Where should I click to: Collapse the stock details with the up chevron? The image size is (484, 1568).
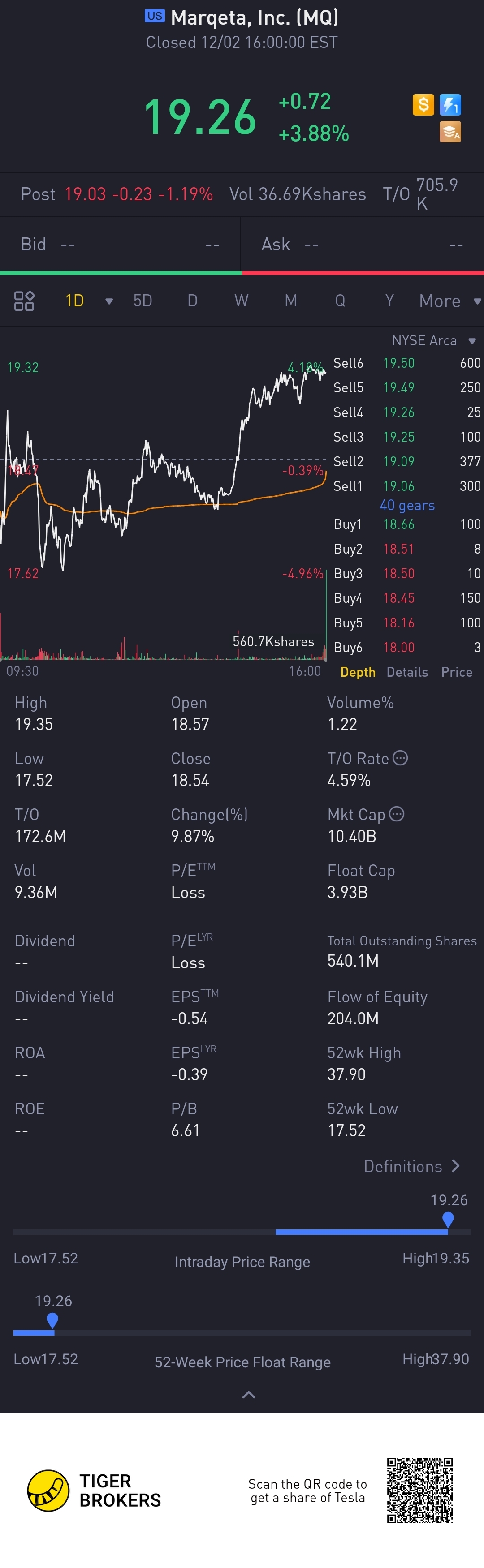pos(248,1395)
